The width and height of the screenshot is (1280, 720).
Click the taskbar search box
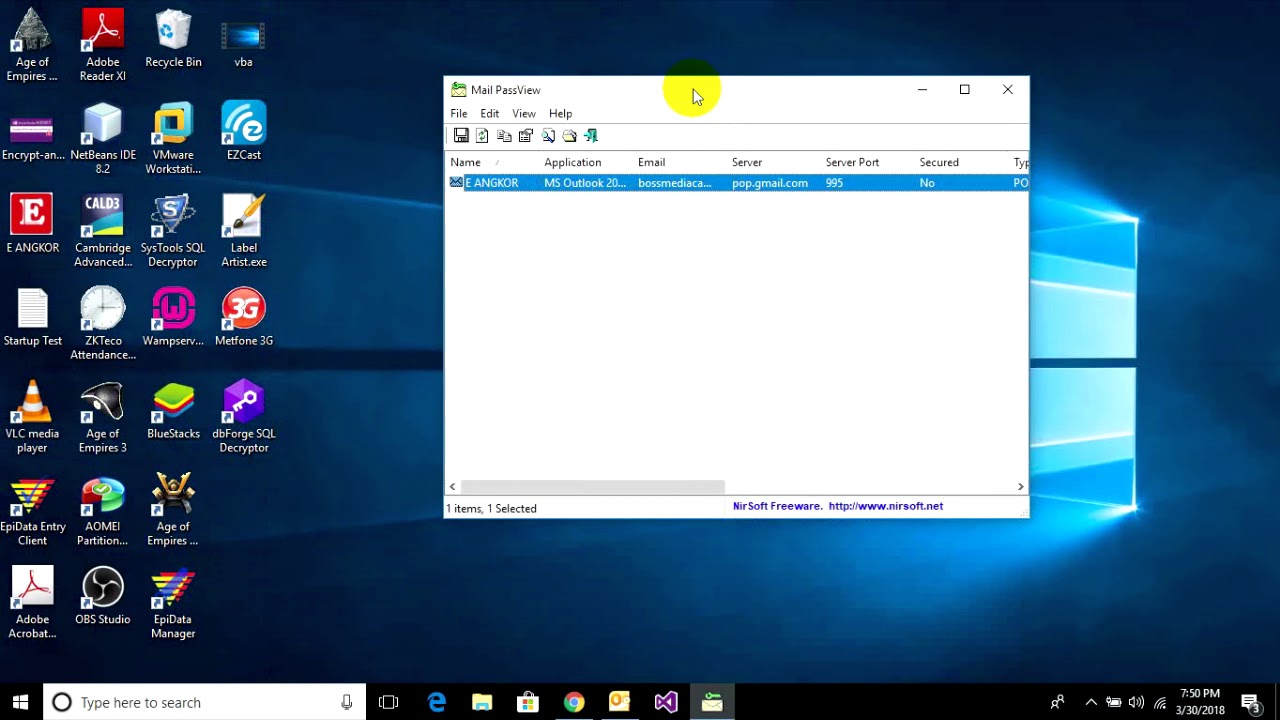click(205, 702)
